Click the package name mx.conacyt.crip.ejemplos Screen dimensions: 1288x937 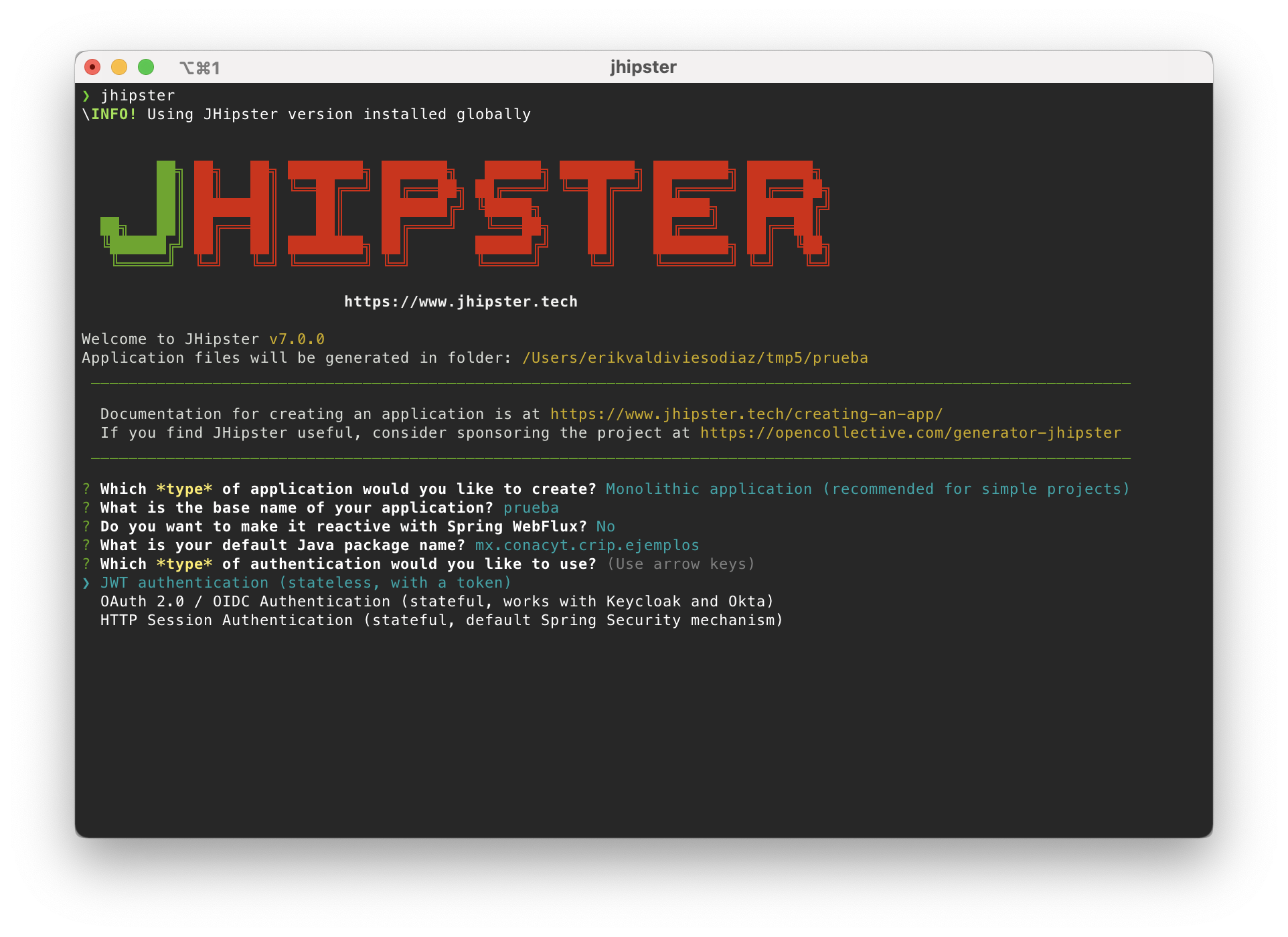click(587, 545)
